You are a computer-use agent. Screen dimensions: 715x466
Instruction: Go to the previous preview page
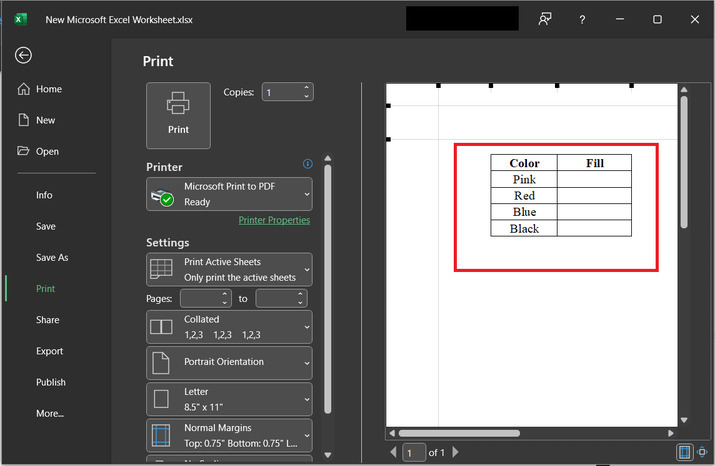[x=394, y=452]
